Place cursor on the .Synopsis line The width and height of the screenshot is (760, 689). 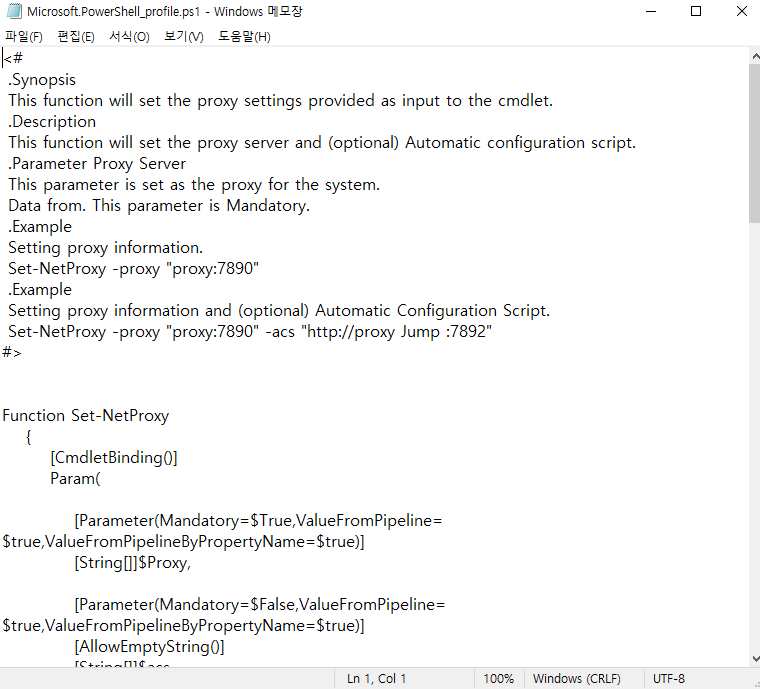(42, 79)
